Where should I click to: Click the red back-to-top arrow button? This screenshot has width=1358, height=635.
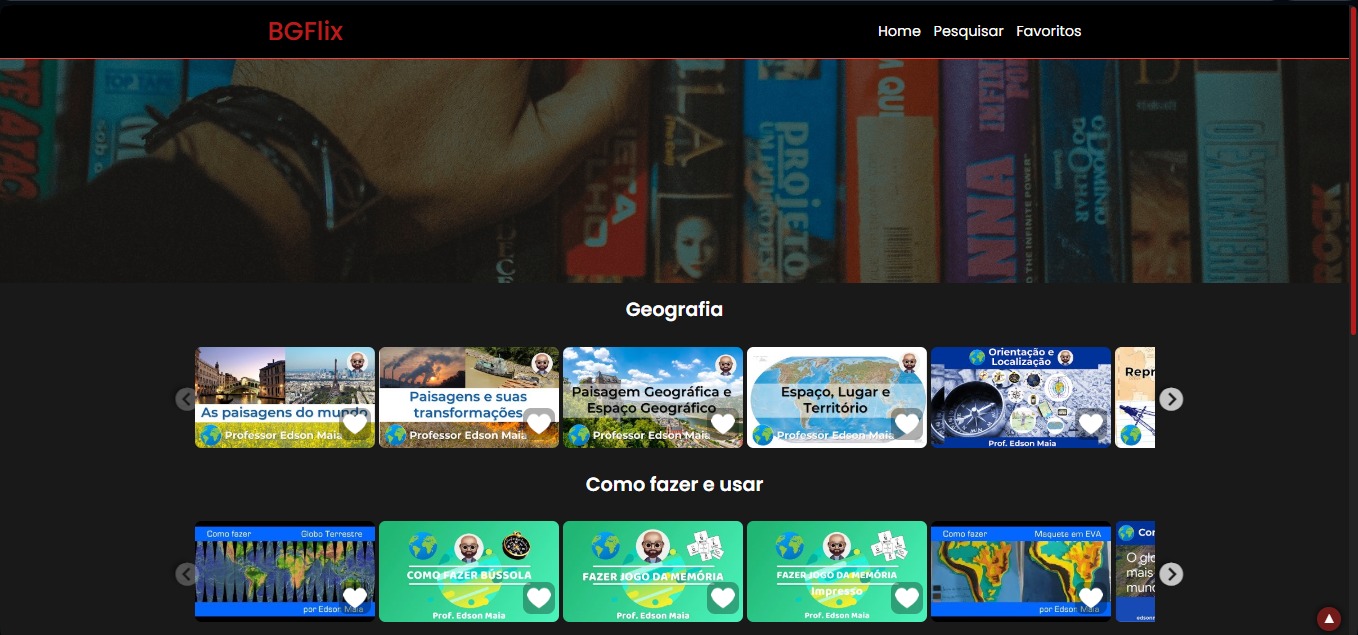click(1328, 619)
